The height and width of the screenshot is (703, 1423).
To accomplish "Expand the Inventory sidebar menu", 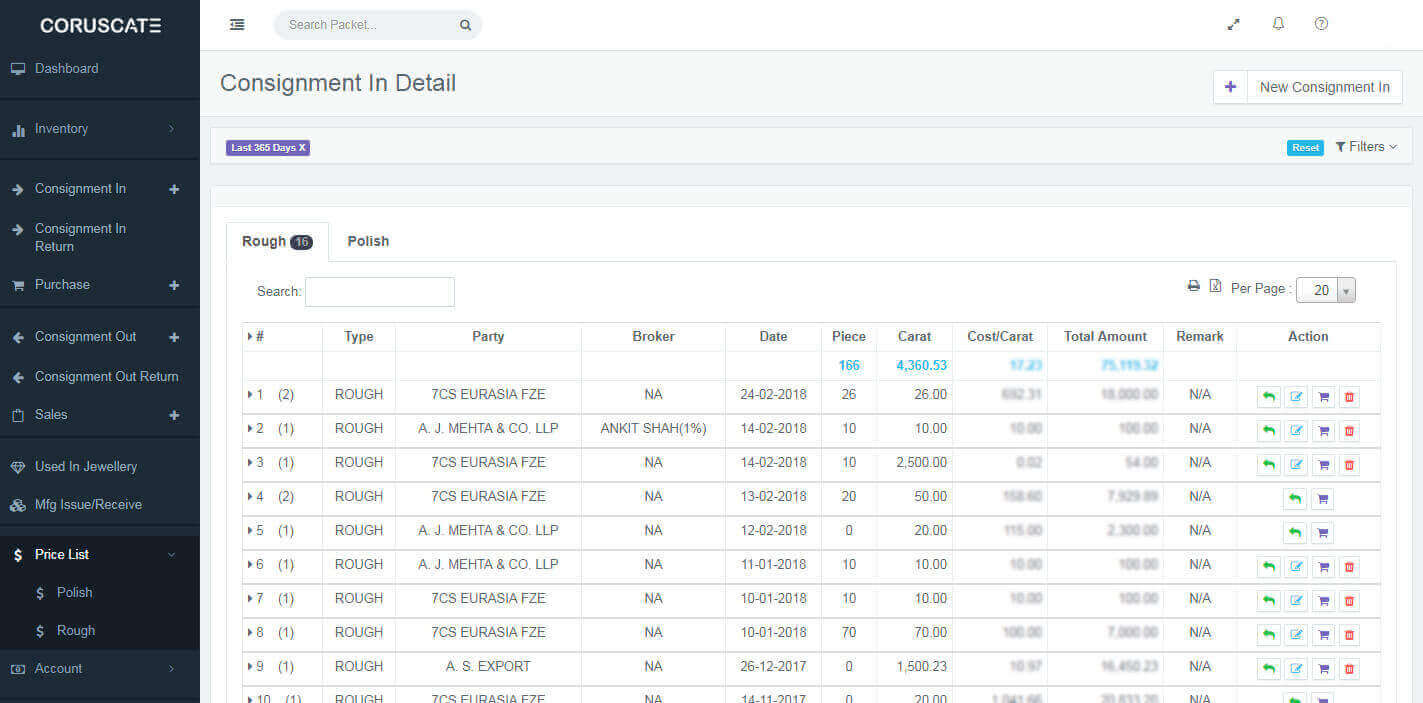I will click(x=99, y=129).
